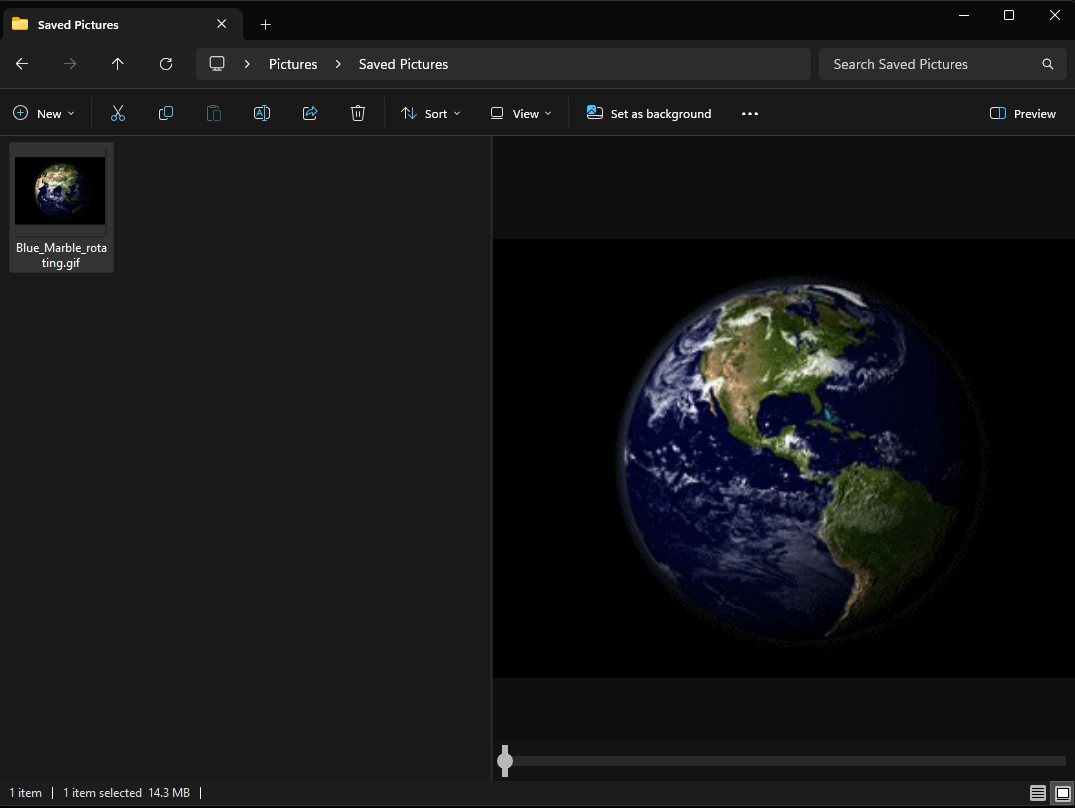Click the Rename icon
The image size is (1075, 808).
coord(262,114)
